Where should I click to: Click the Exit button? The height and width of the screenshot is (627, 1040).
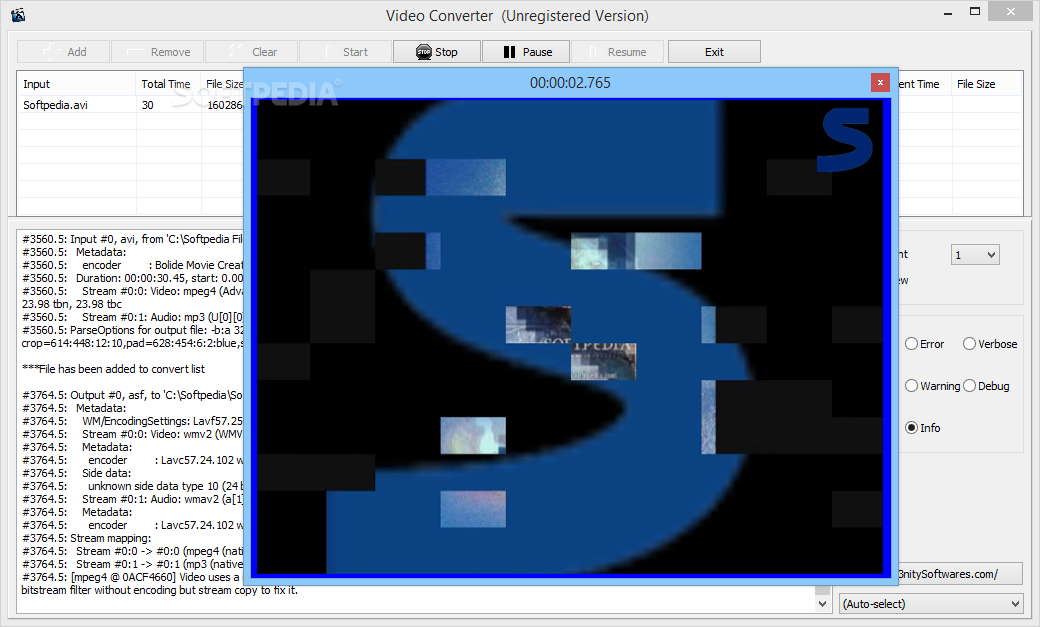tap(714, 52)
